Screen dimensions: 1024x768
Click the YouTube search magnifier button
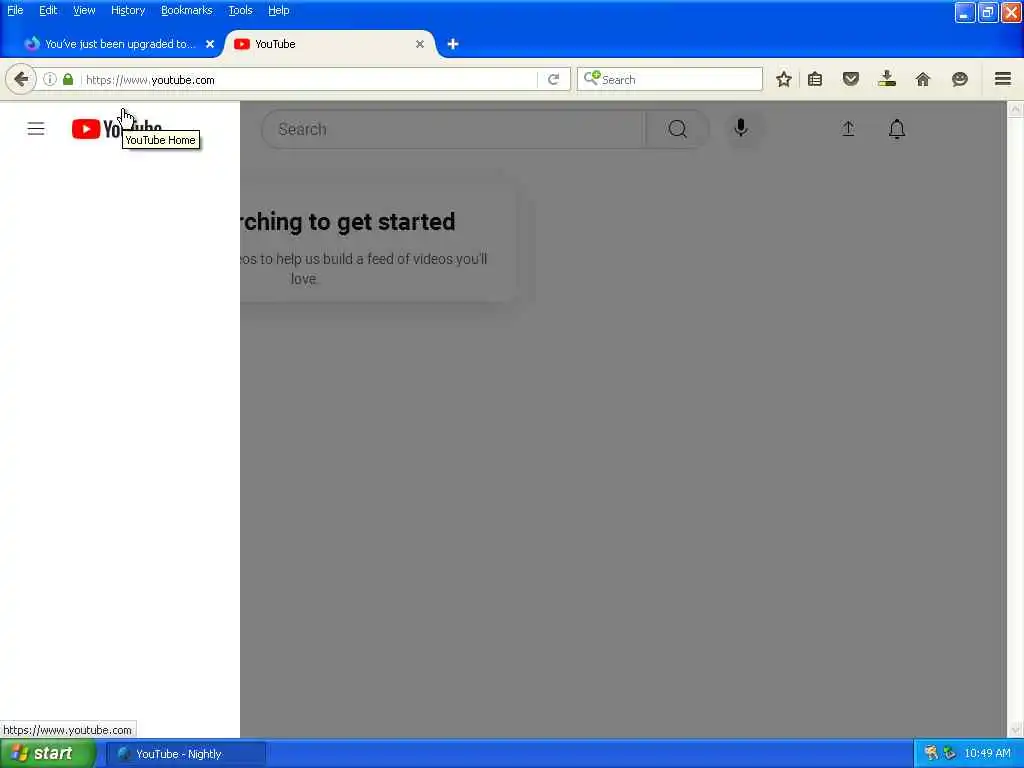click(x=677, y=129)
